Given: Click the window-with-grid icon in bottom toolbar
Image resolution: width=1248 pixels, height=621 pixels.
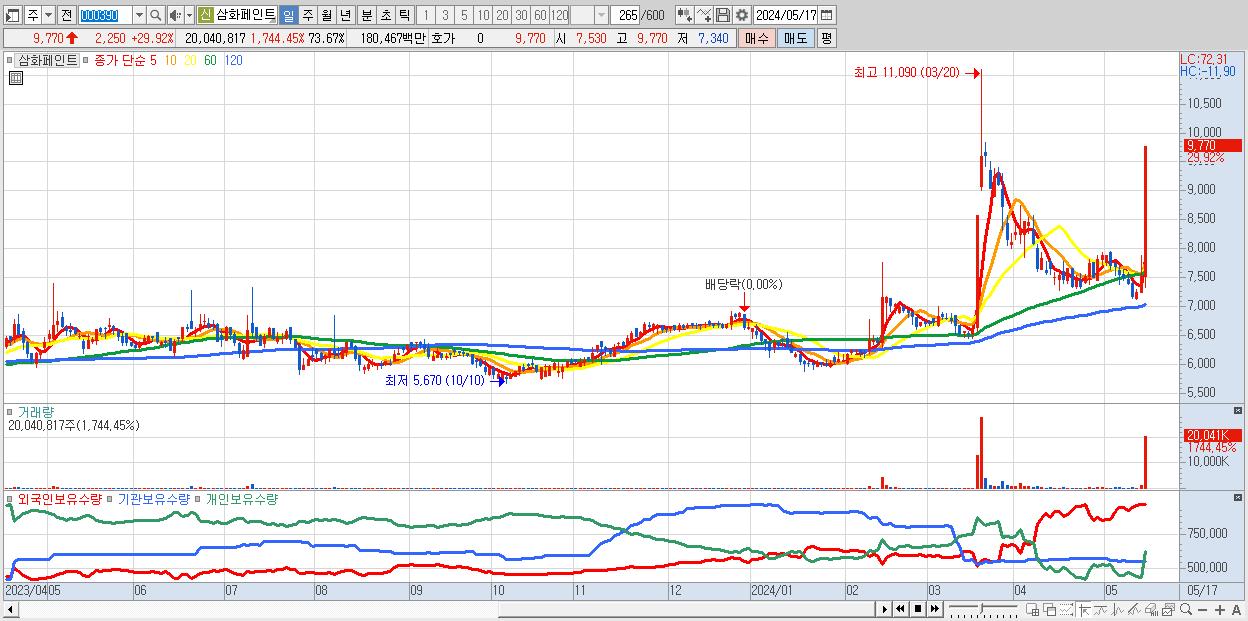Looking at the screenshot, I should (x=1032, y=610).
